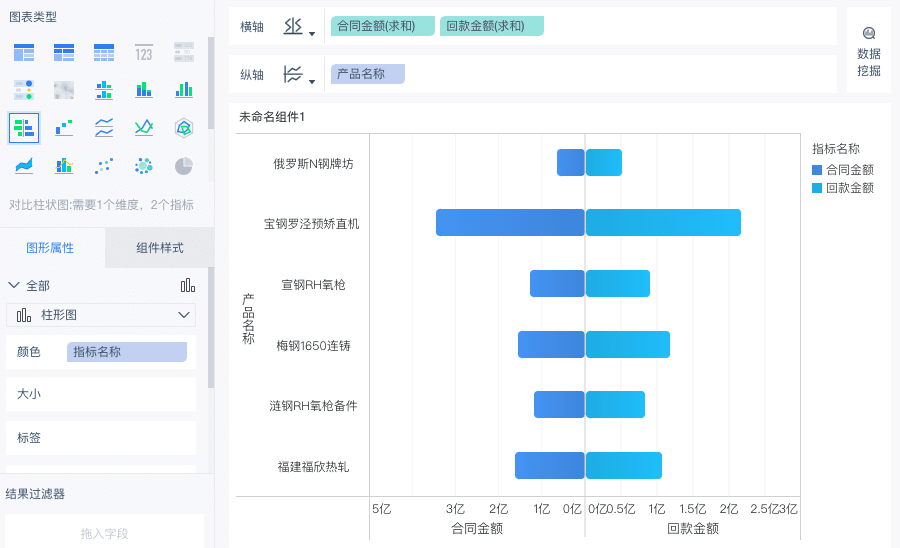The height and width of the screenshot is (548, 900).
Task: Click the 结果过滤器 section heading
Action: (35, 493)
